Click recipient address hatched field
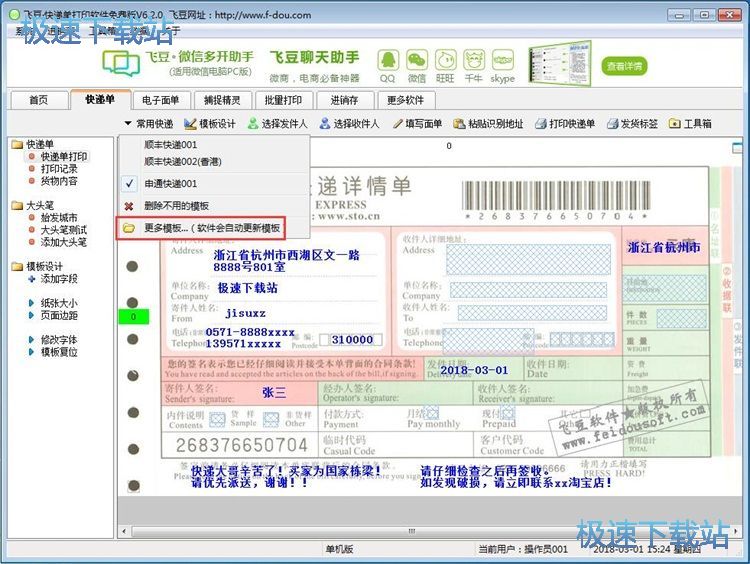Viewport: 750px width, 564px height. 529,259
